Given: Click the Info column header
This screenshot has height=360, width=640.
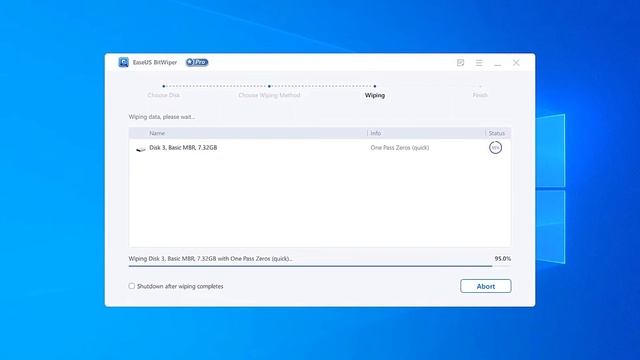Looking at the screenshot, I should pyautogui.click(x=376, y=133).
